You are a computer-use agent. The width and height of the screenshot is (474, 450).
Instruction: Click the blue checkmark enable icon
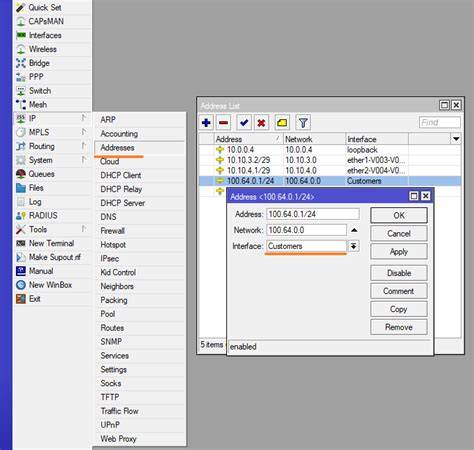click(x=244, y=123)
